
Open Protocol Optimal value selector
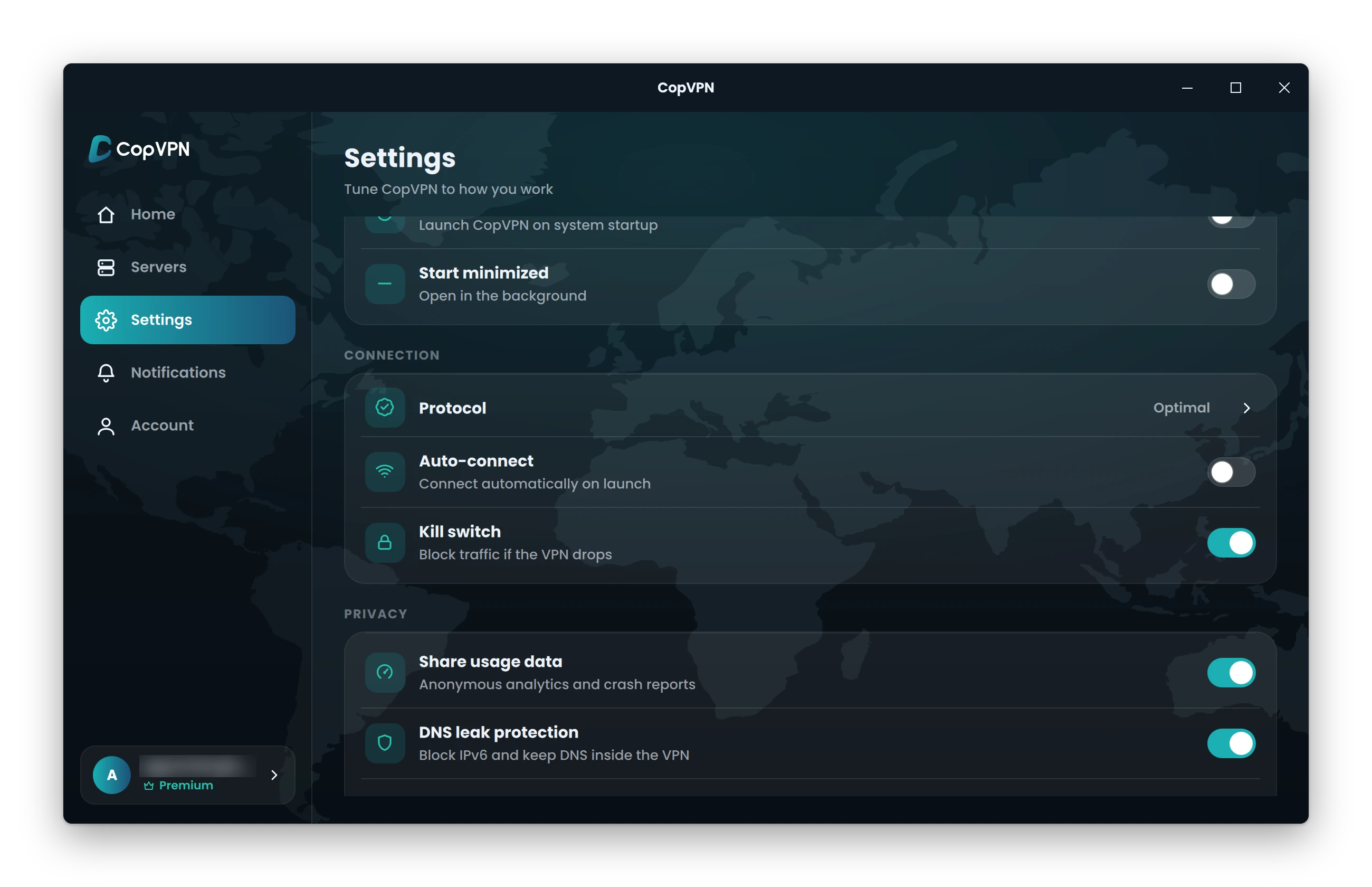(x=1182, y=408)
